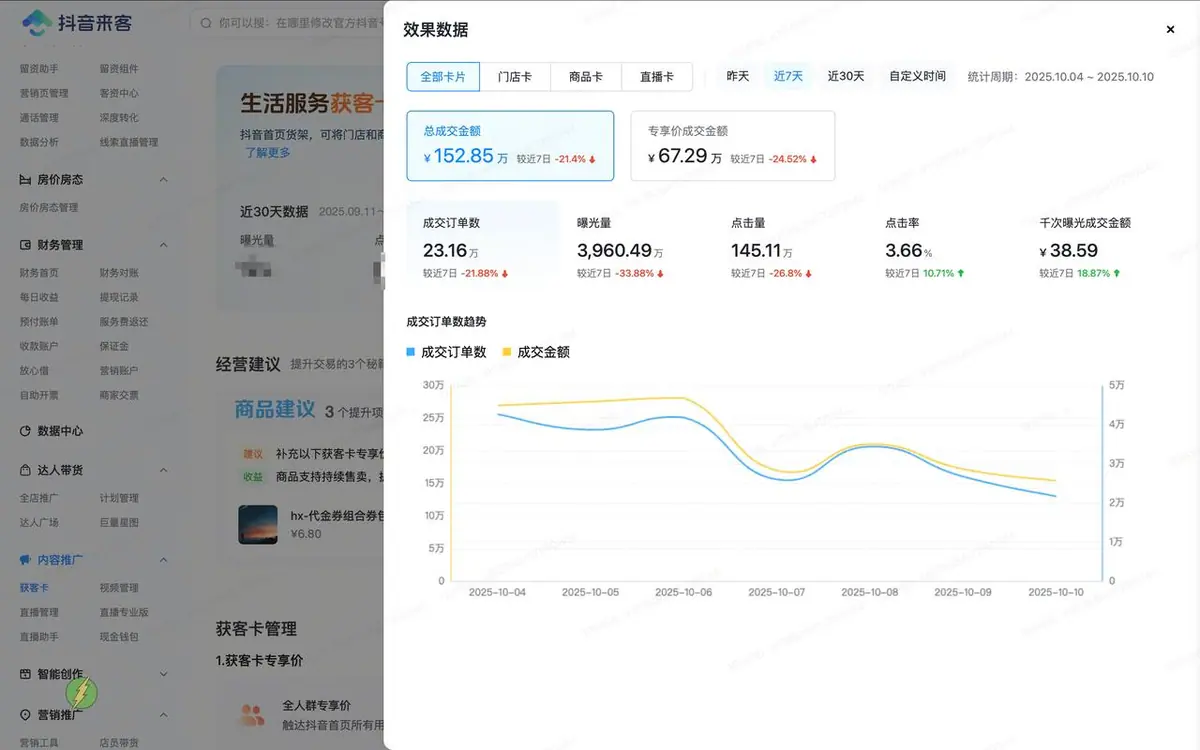1200x750 pixels.
Task: Toggle the blue 成交订单数 chart legend
Action: pyautogui.click(x=447, y=352)
